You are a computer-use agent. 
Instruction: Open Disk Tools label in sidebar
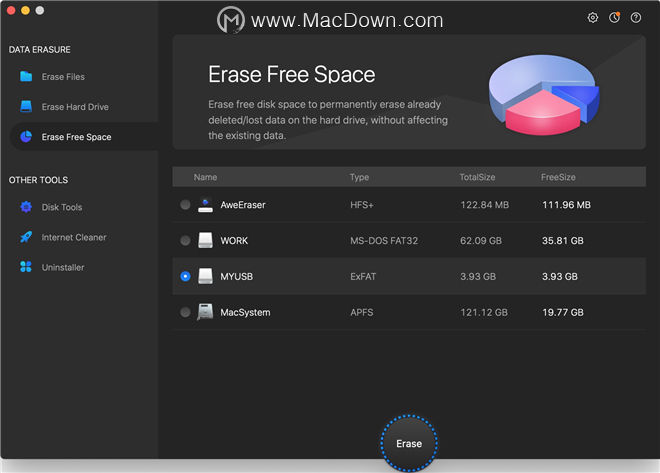point(62,207)
